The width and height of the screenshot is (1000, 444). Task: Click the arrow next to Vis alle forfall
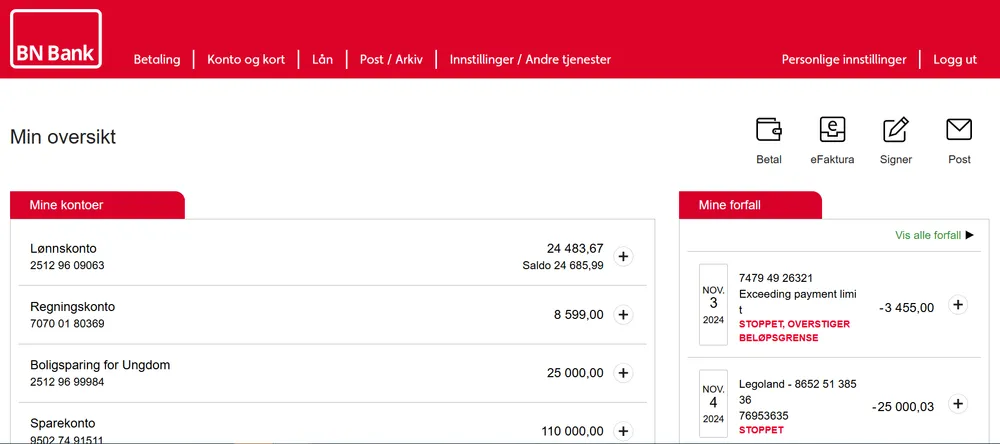(x=969, y=235)
